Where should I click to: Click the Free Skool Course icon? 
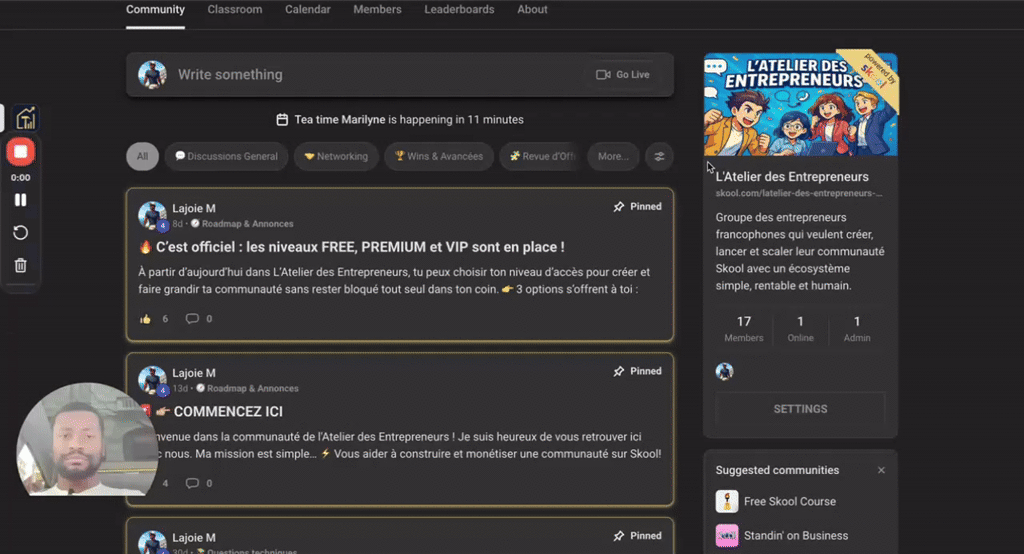coord(727,502)
